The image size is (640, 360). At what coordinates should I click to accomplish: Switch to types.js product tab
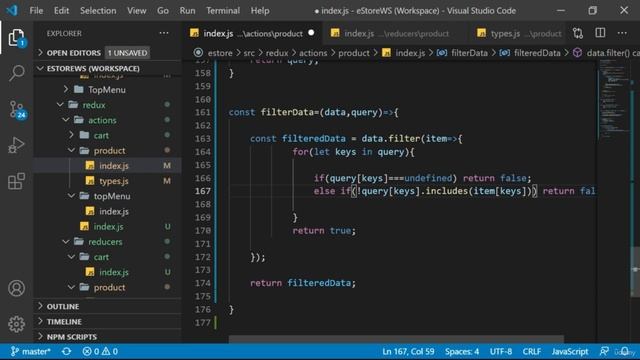coord(518,33)
